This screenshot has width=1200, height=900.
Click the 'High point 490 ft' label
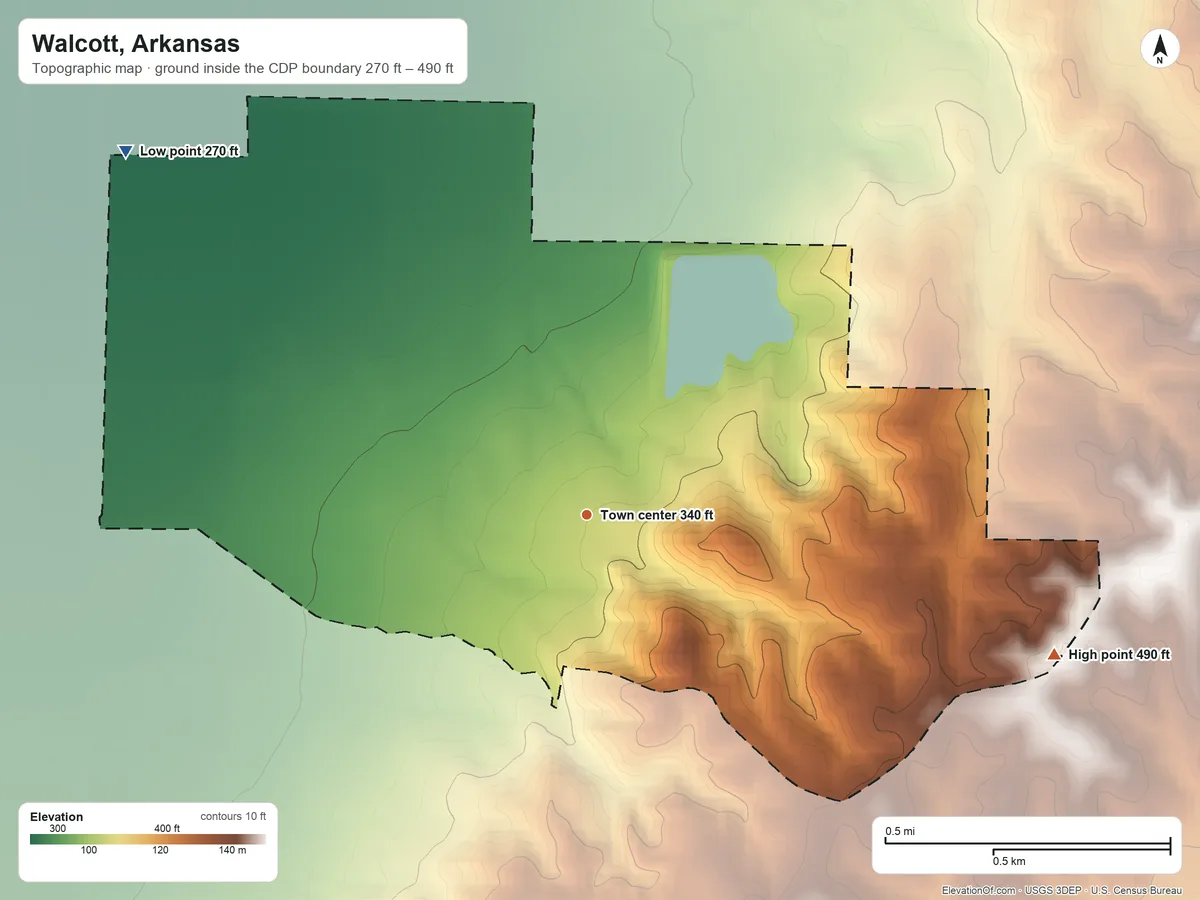(x=1119, y=655)
